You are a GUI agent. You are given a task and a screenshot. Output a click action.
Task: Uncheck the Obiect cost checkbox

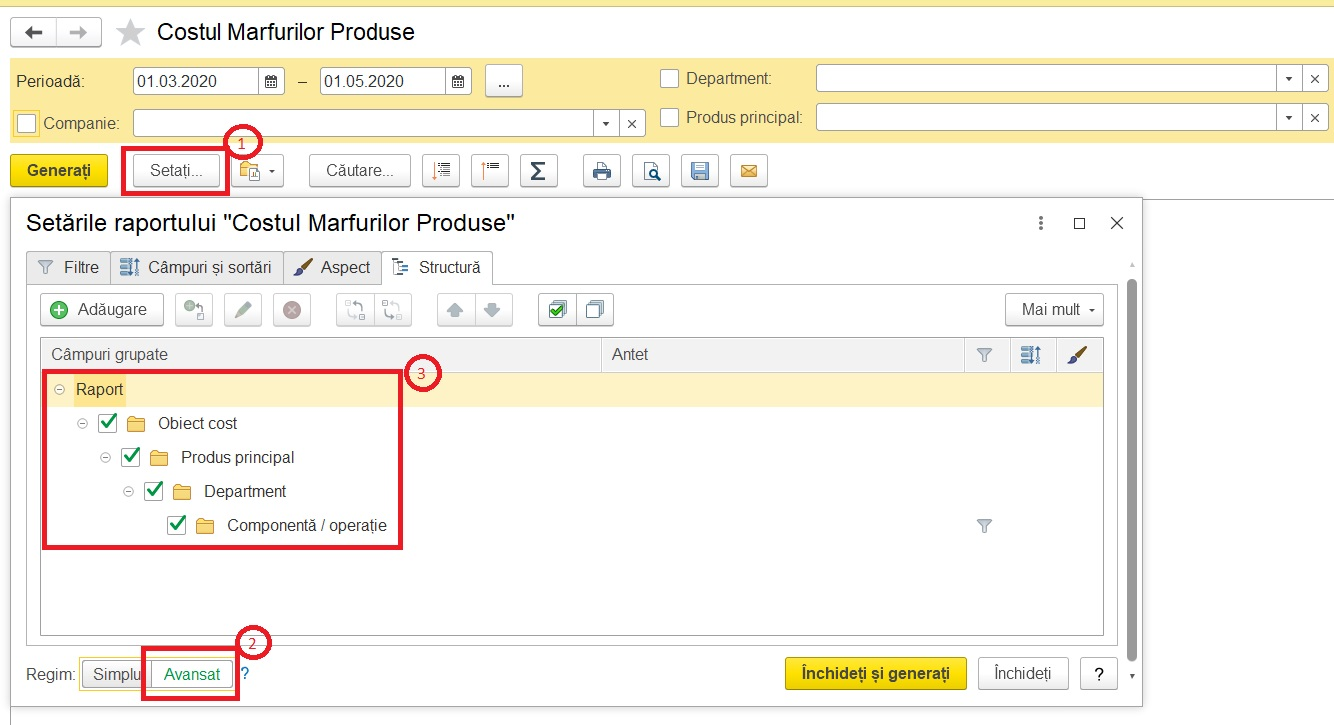[x=108, y=423]
